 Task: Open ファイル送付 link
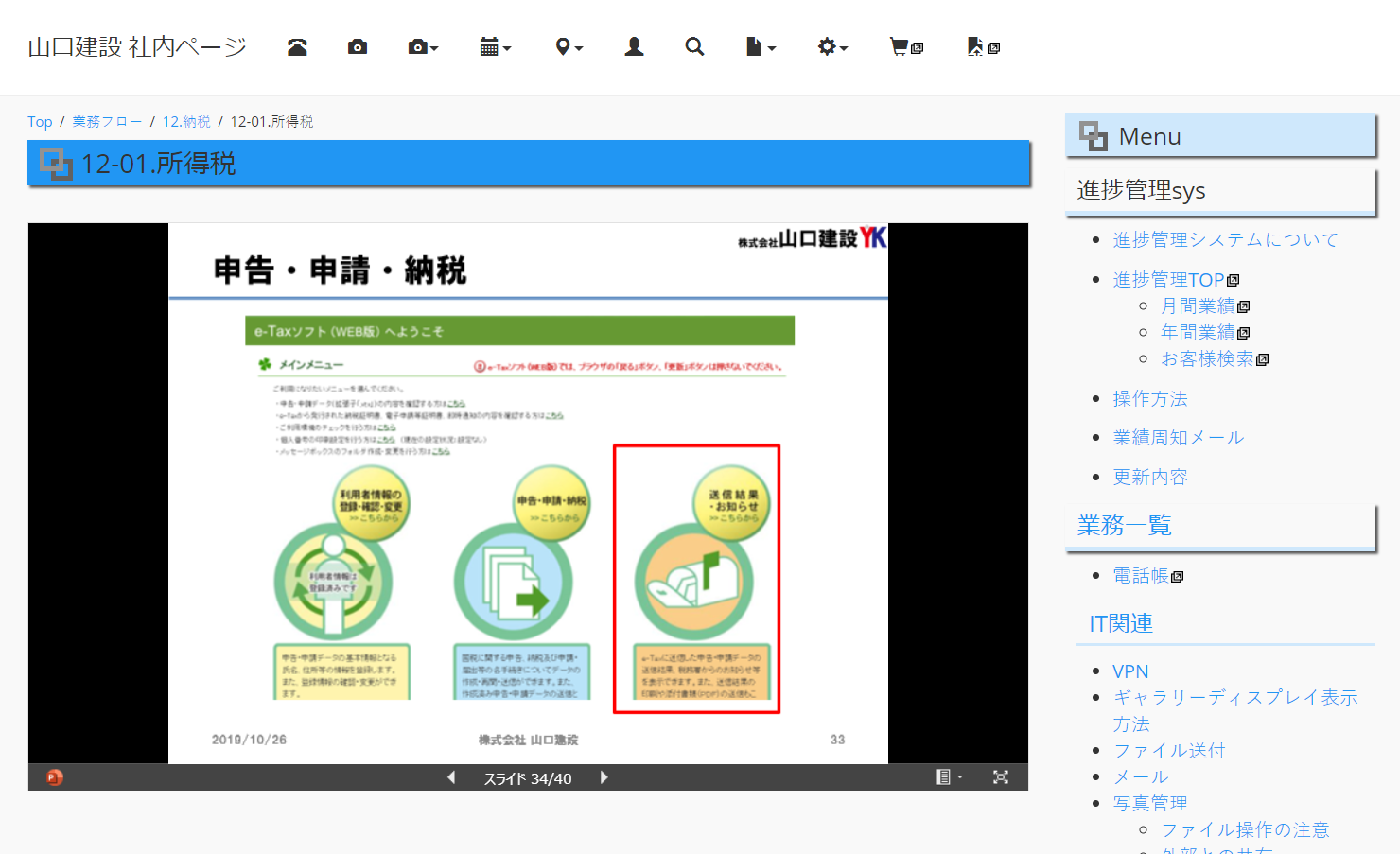tap(1169, 751)
